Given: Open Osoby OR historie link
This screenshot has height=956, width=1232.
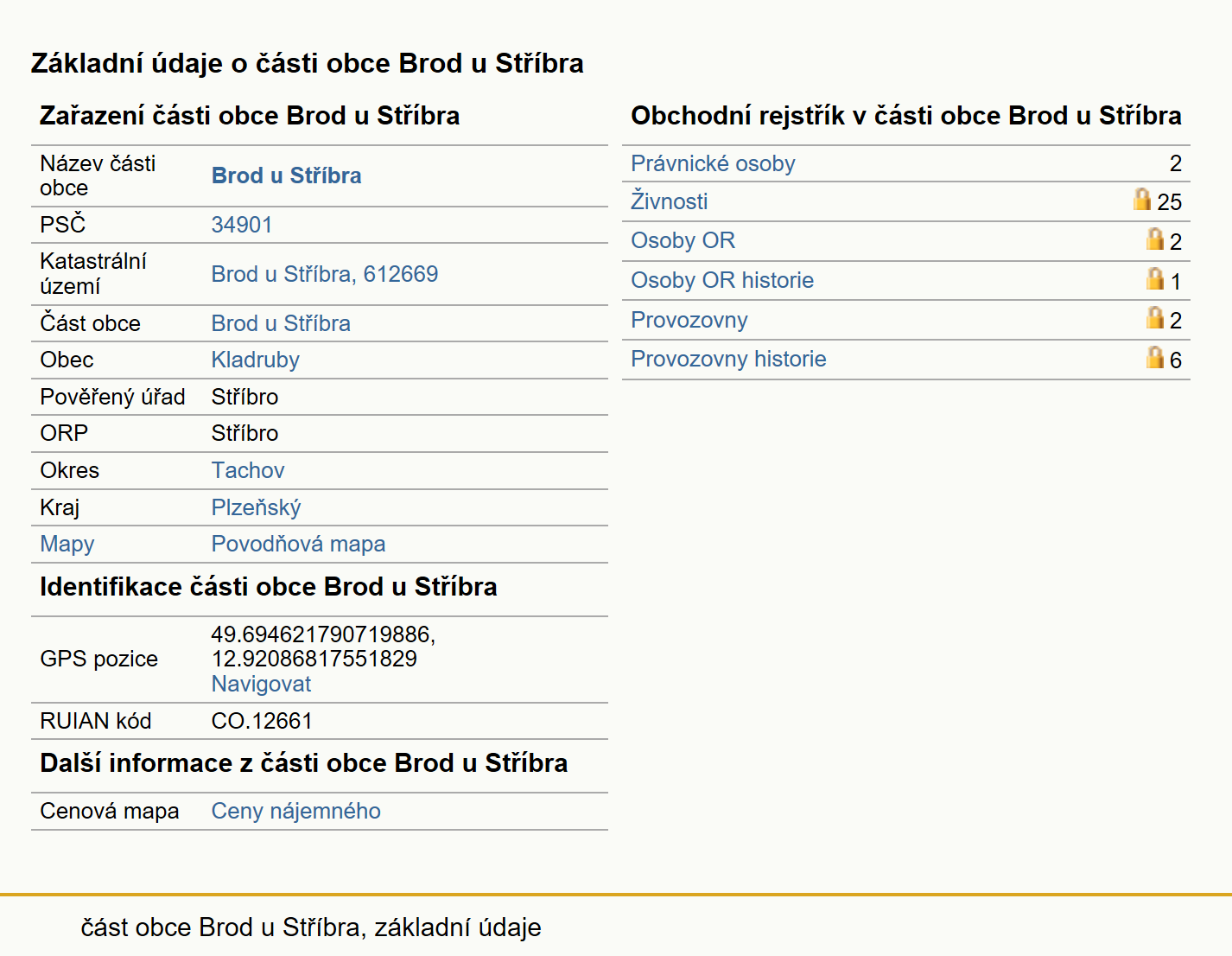Looking at the screenshot, I should click(x=722, y=280).
